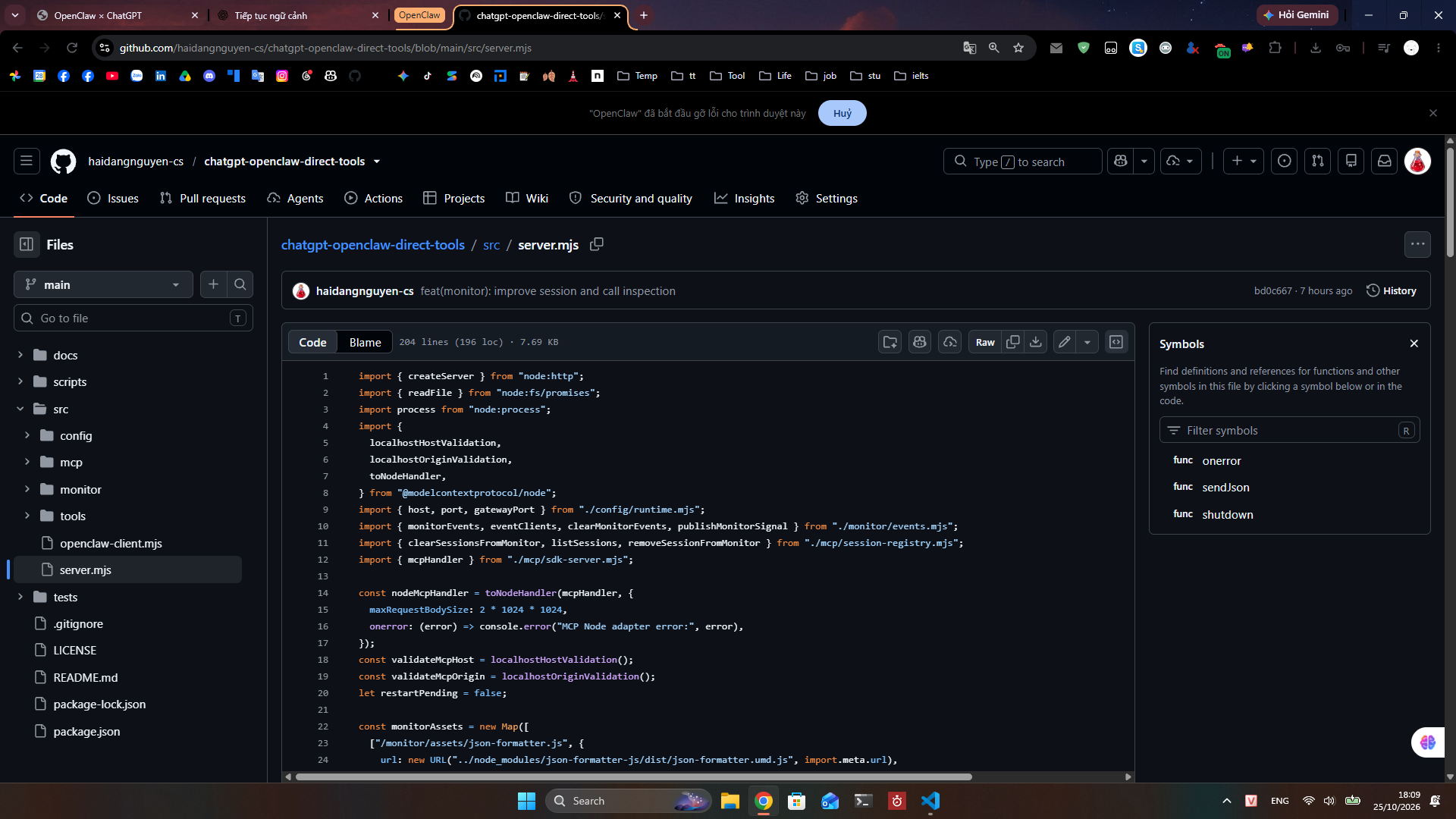Switch file view to Code

312,342
